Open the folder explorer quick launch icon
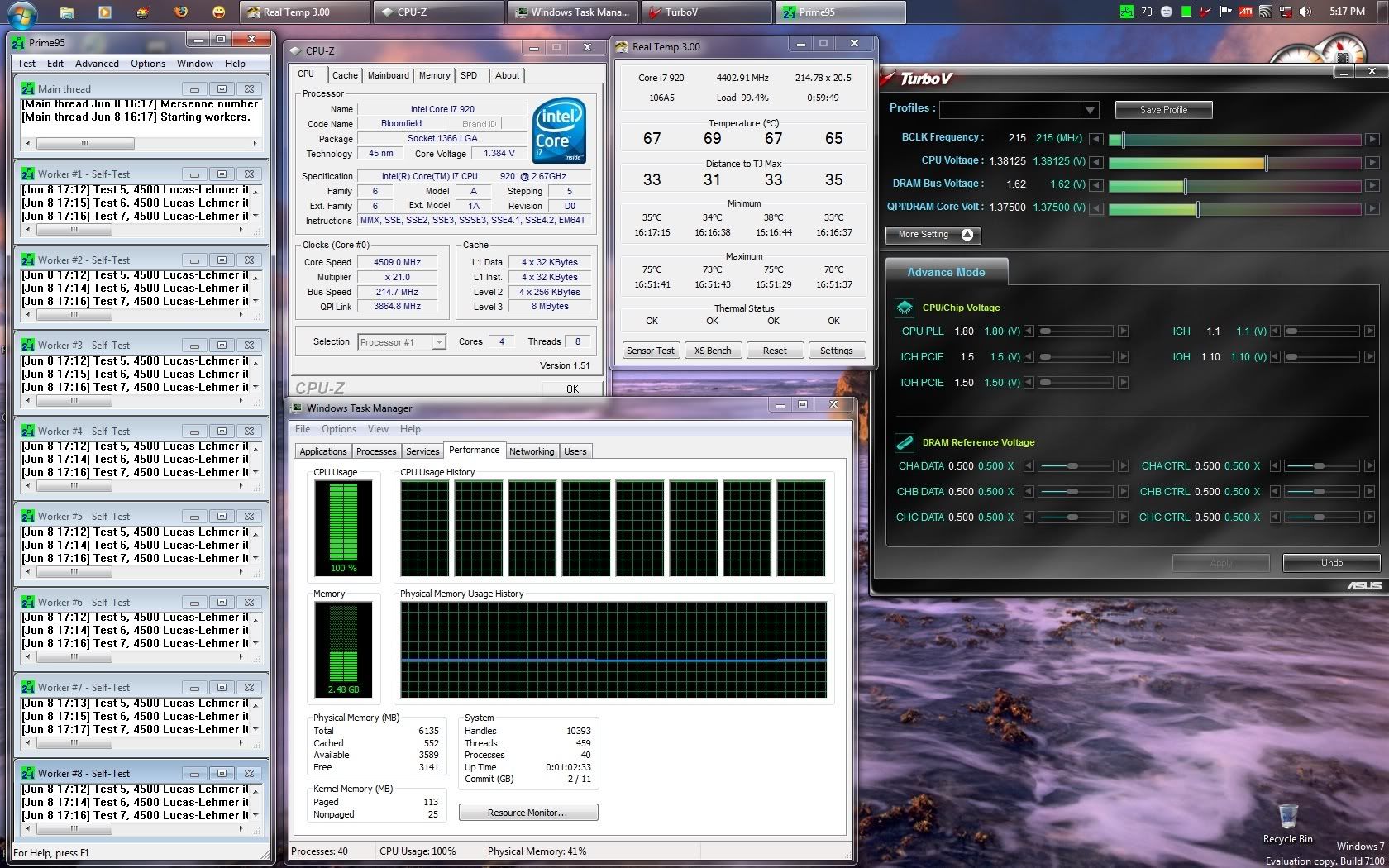Viewport: 1389px width, 868px height. [66, 12]
